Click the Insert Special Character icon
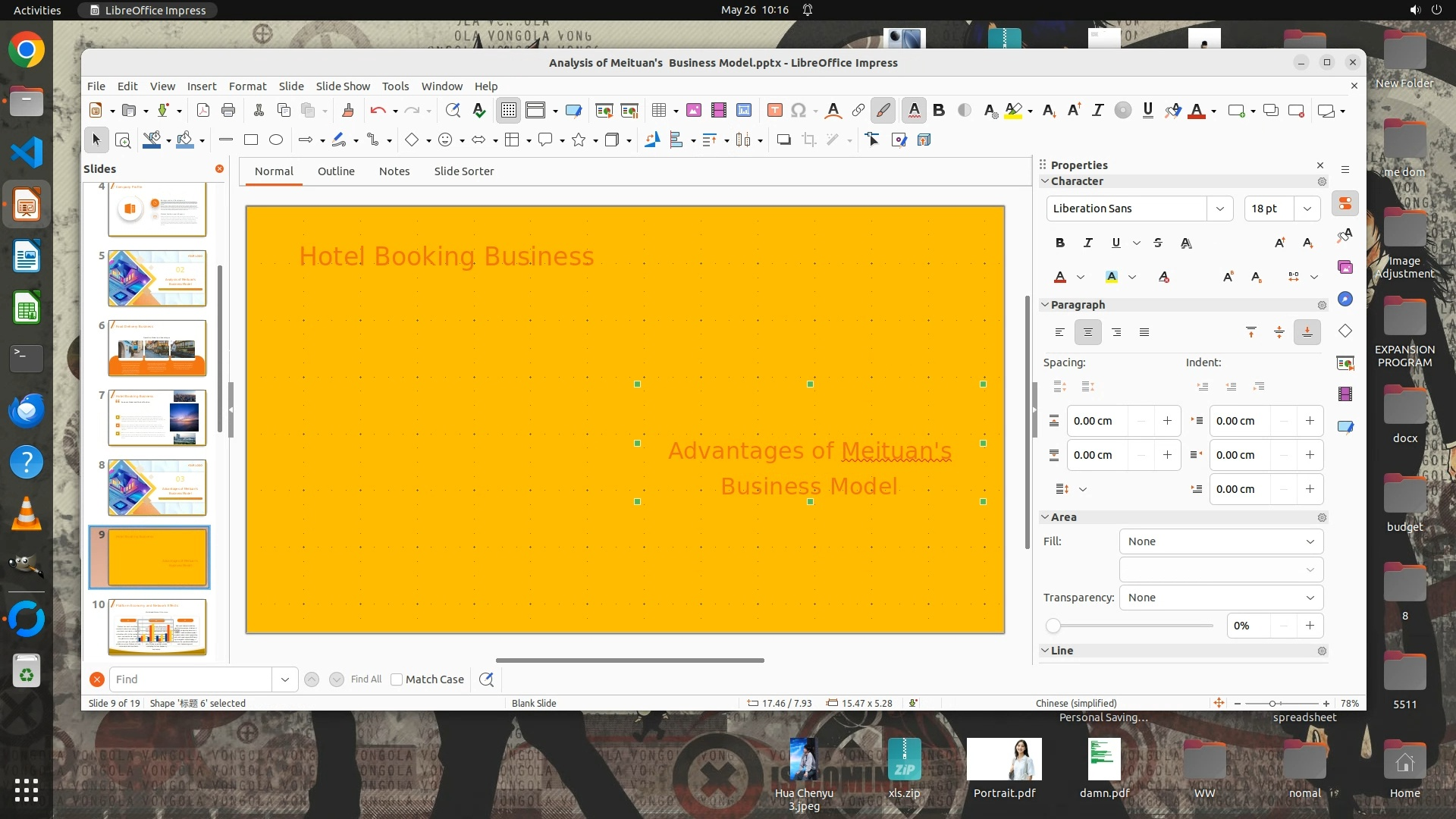This screenshot has height=819, width=1456. [798, 111]
